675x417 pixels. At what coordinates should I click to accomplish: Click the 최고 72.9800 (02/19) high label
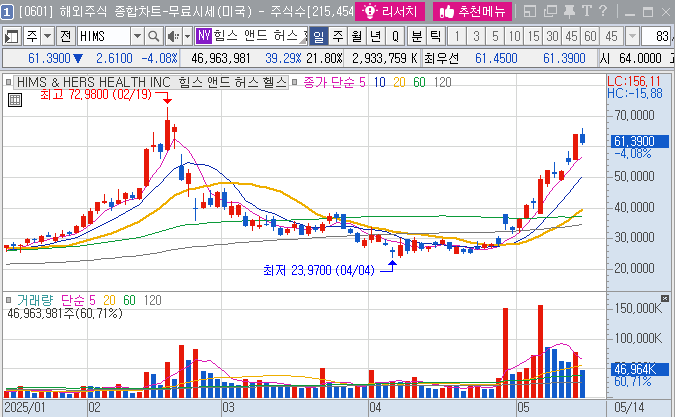pos(96,94)
